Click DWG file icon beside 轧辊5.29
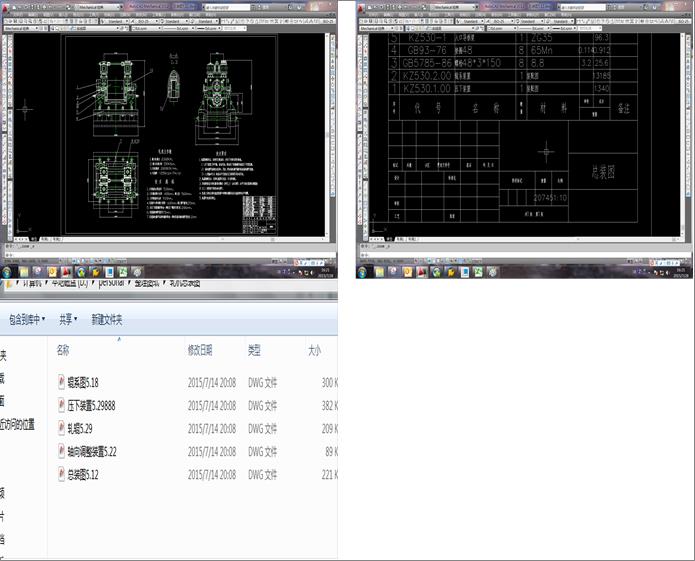695x561 pixels. coord(61,428)
